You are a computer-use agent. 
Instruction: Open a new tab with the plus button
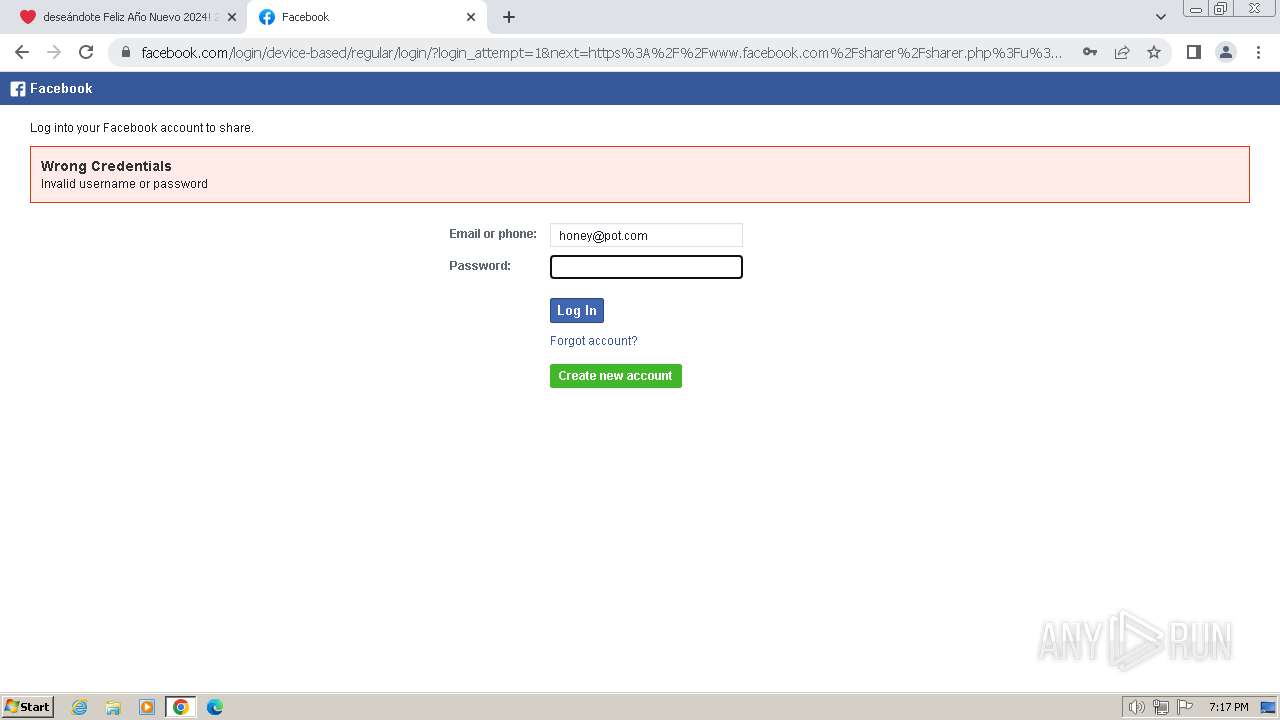point(509,17)
